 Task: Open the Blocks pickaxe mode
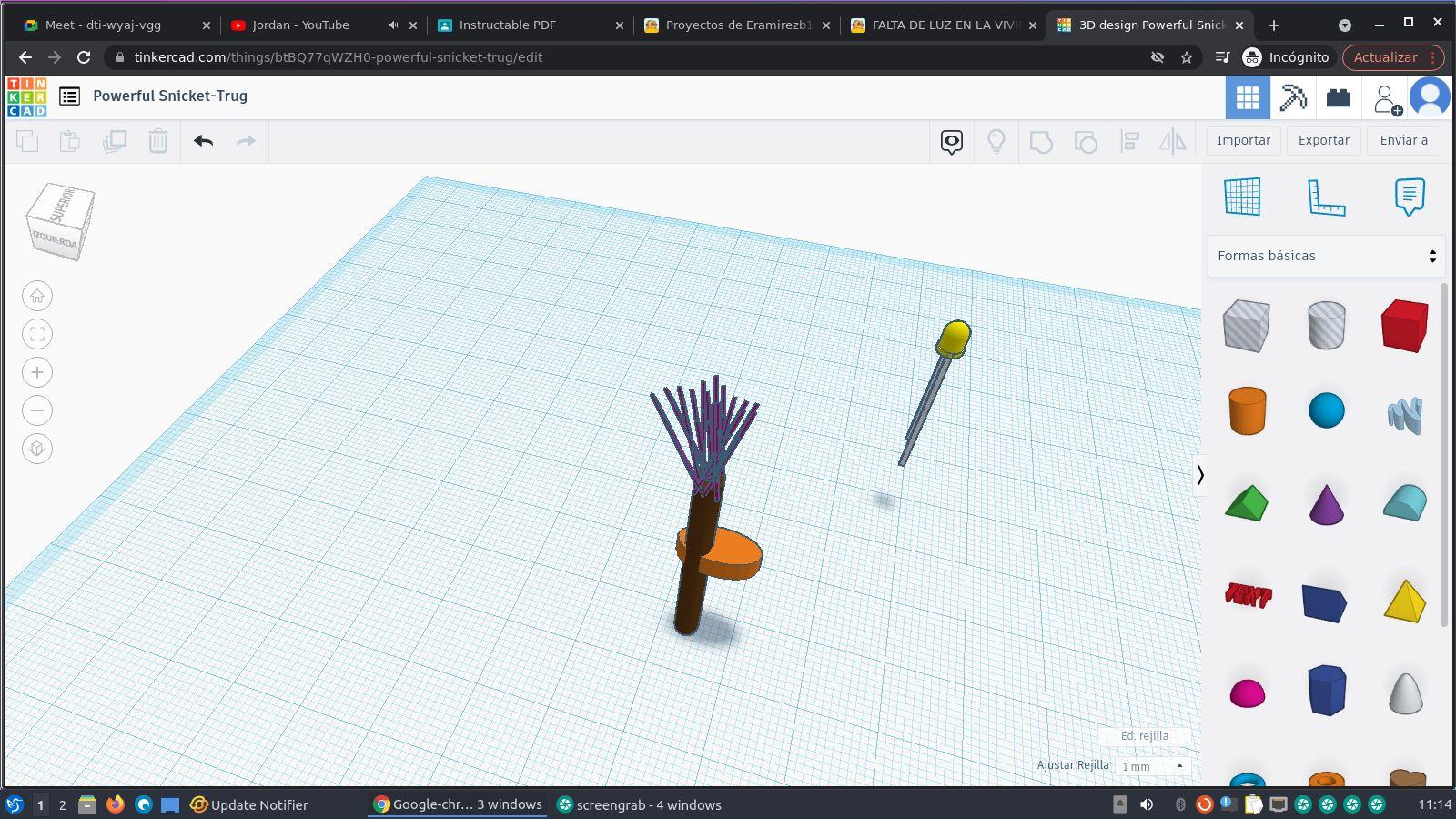pos(1293,97)
